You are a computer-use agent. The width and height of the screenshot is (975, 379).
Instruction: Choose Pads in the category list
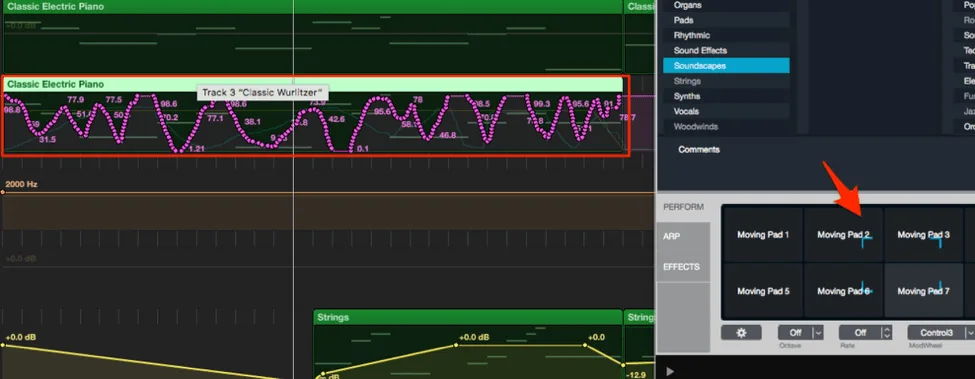point(726,20)
